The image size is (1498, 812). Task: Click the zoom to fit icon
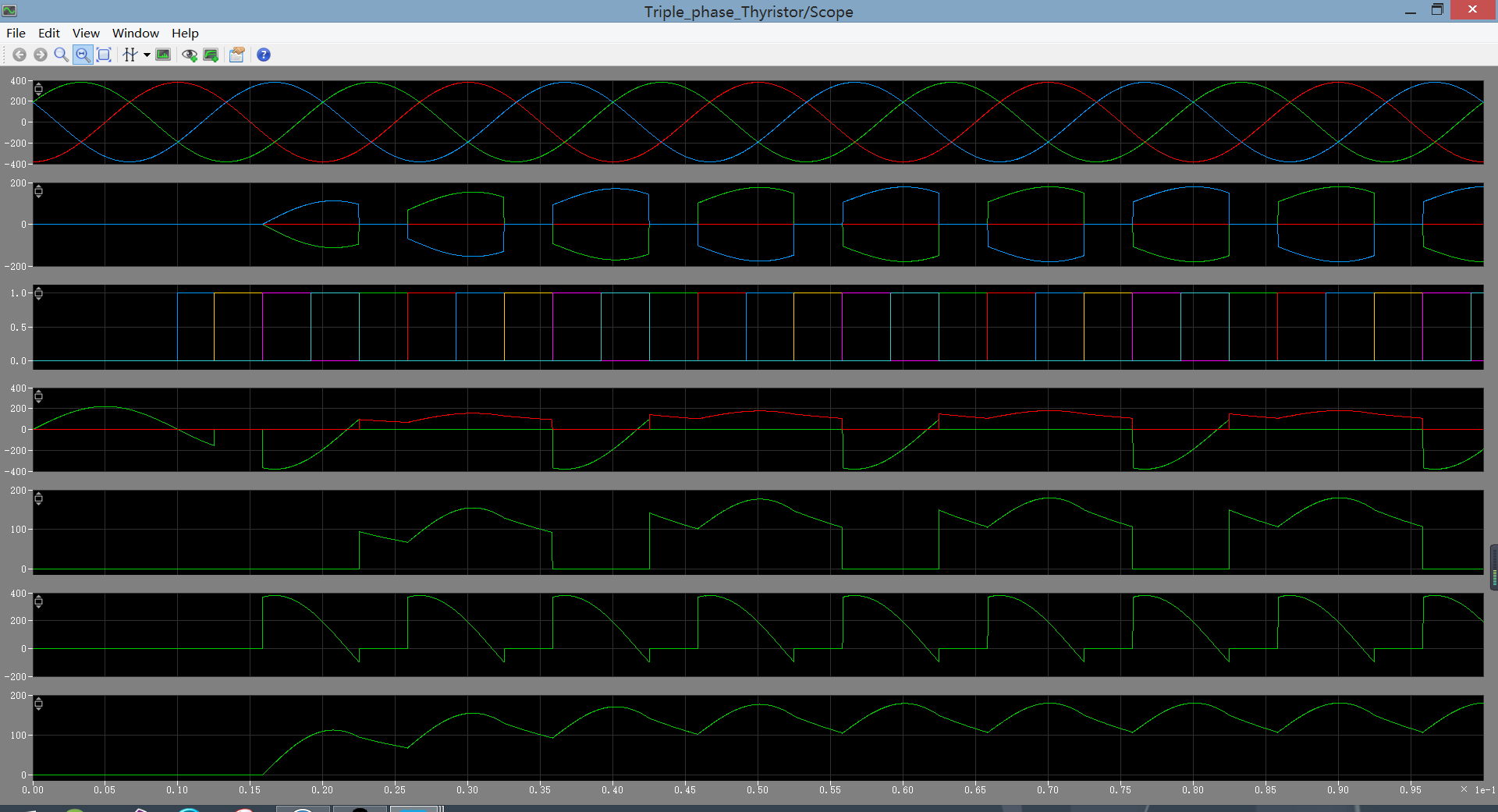pos(104,55)
